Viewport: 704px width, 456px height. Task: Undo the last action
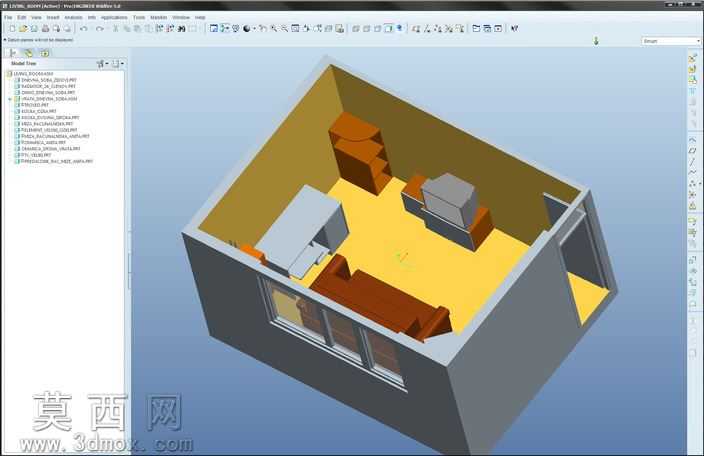84,28
